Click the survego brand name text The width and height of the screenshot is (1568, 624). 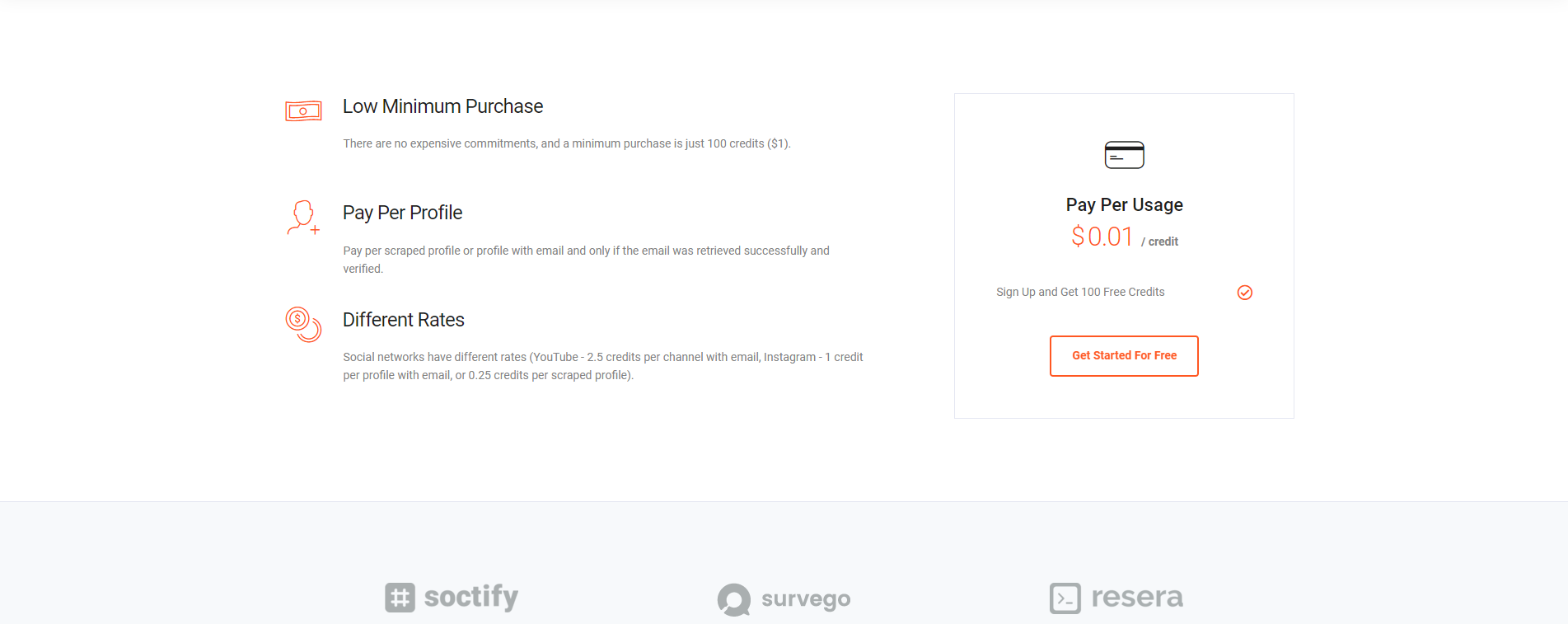point(806,599)
